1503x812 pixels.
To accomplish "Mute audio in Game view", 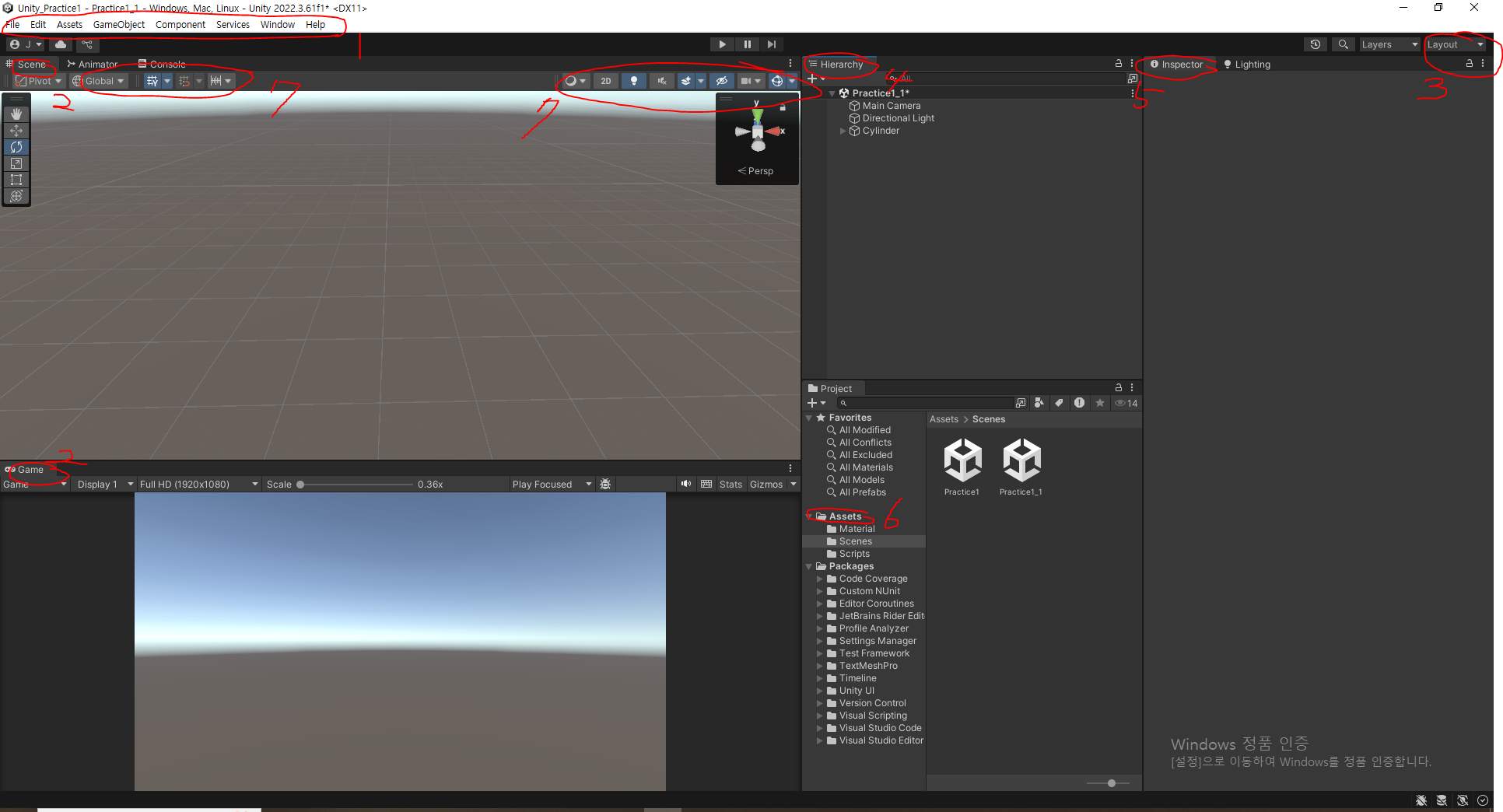I will [685, 484].
